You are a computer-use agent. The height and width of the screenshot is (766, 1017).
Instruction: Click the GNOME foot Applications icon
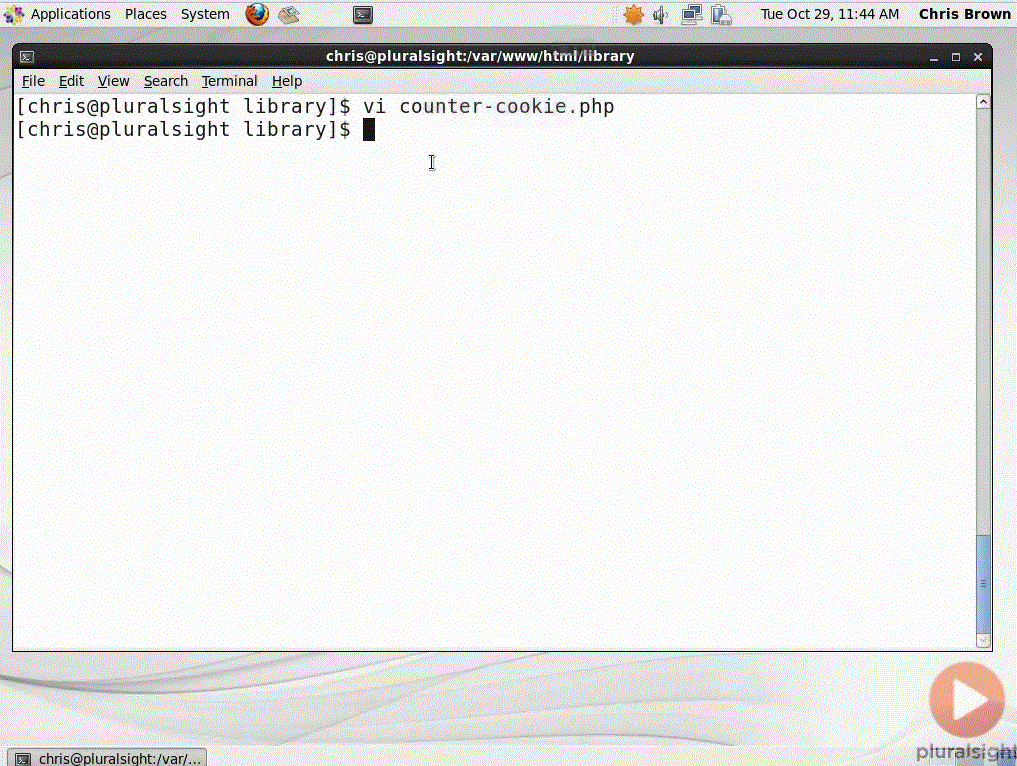(14, 14)
